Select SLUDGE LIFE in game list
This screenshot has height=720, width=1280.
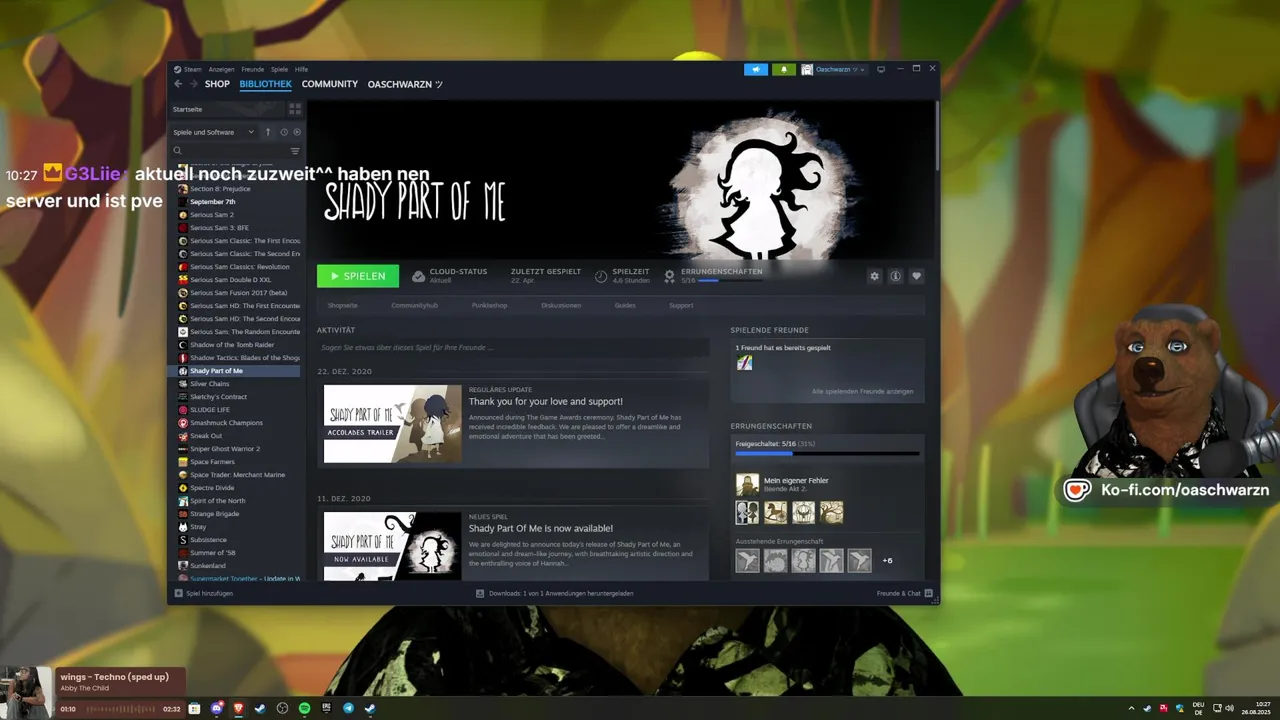click(x=209, y=410)
